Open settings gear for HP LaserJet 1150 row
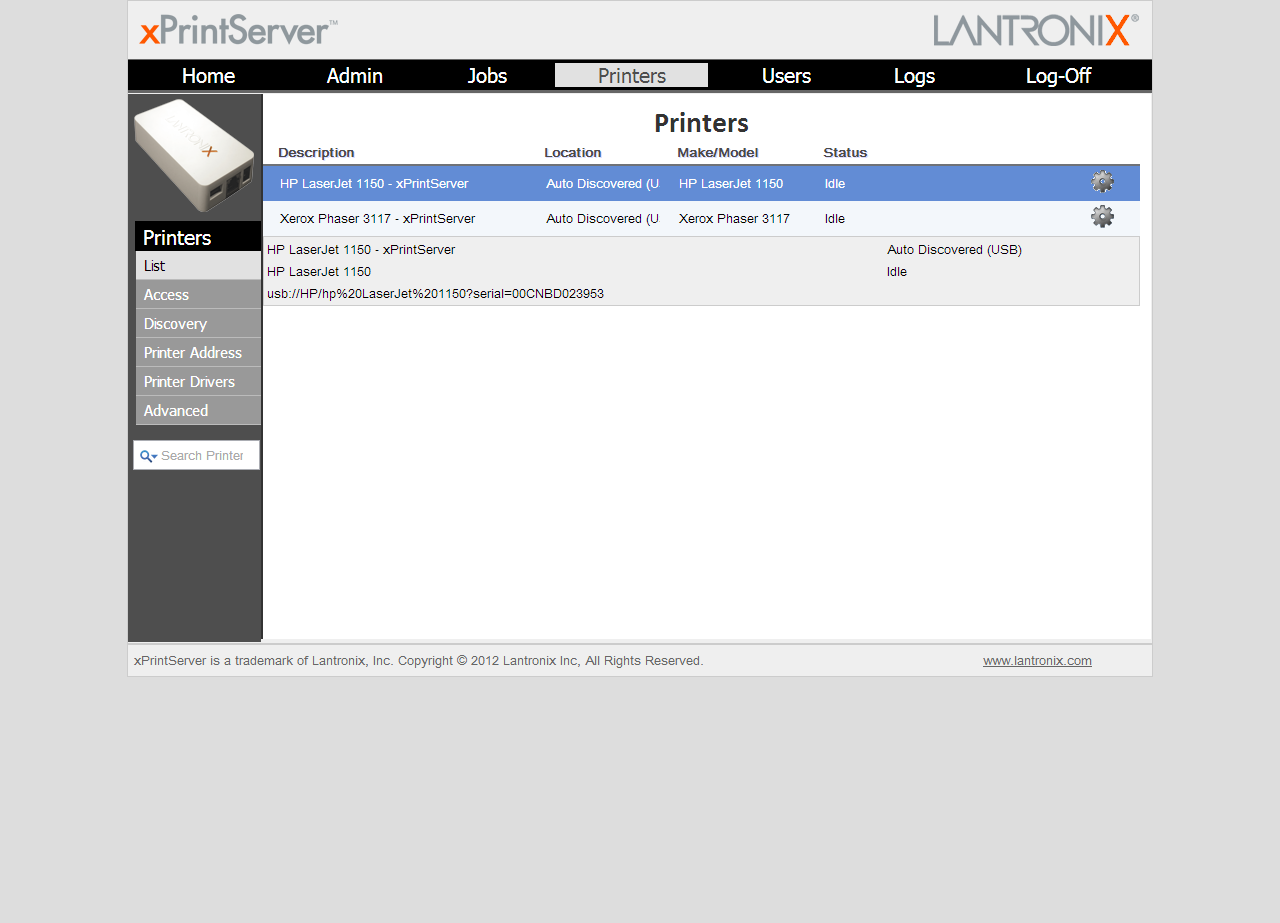1280x923 pixels. [1102, 182]
